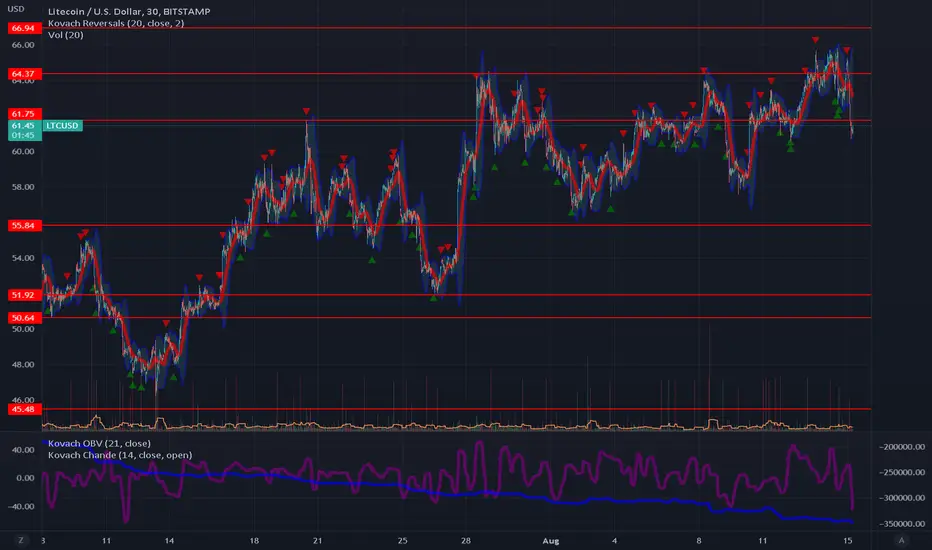
Task: Select the 45.48 red price level label
Action: click(x=24, y=409)
